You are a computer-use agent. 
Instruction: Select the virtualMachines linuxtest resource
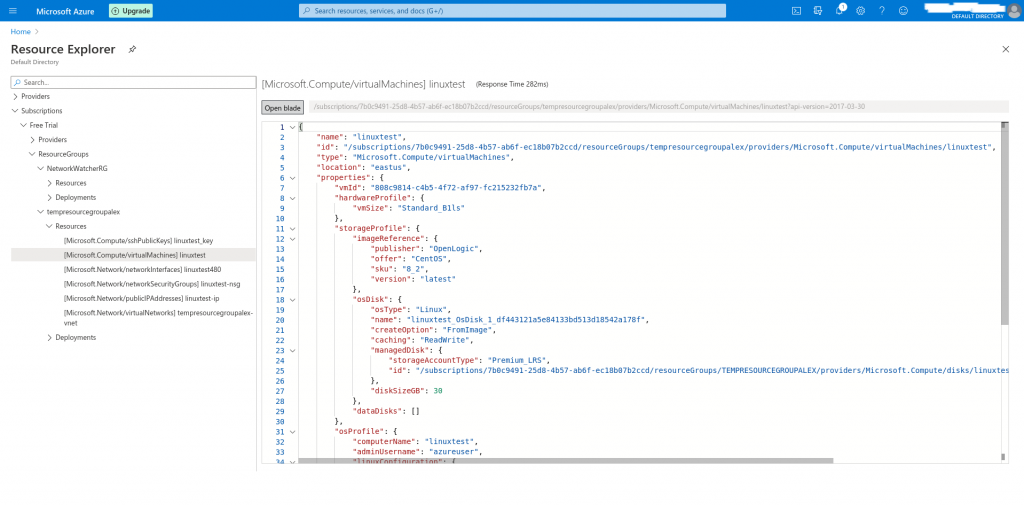133,255
